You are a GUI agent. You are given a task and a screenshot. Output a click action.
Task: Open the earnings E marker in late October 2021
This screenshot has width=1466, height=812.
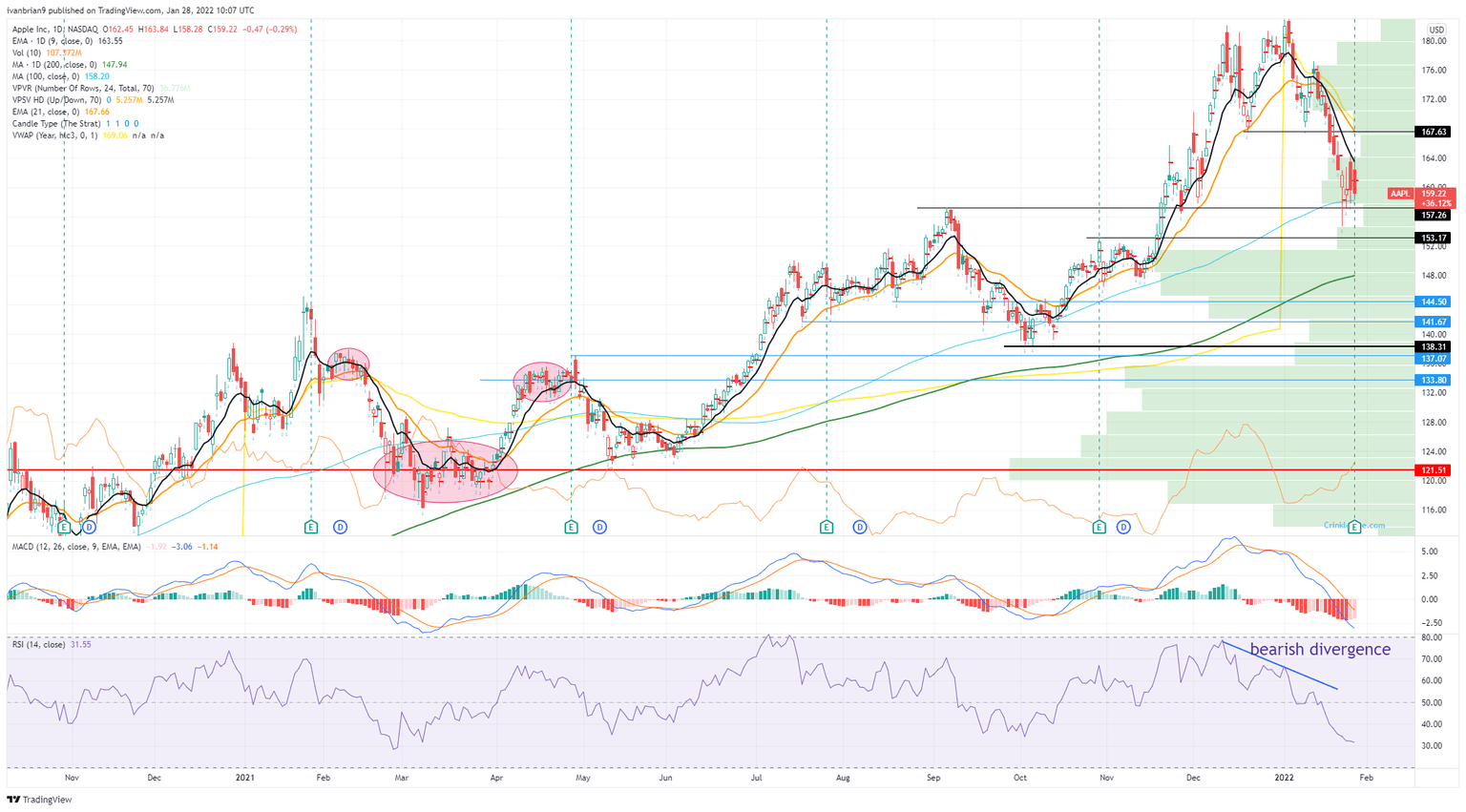coord(1099,527)
